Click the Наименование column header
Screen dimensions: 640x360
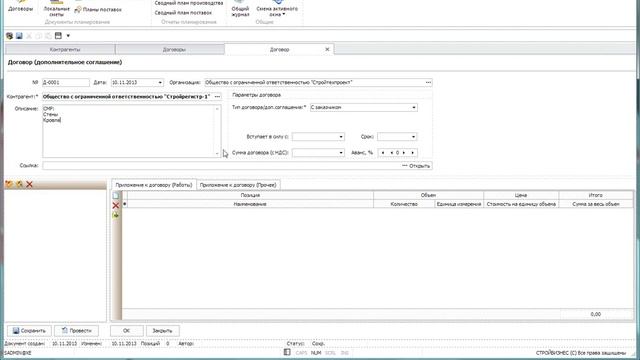point(250,204)
